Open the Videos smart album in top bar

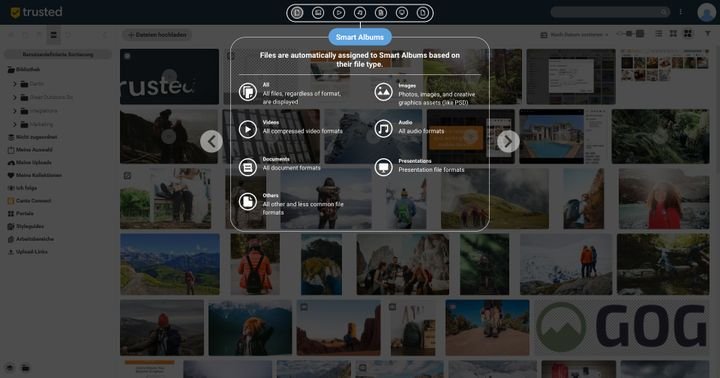(x=339, y=13)
